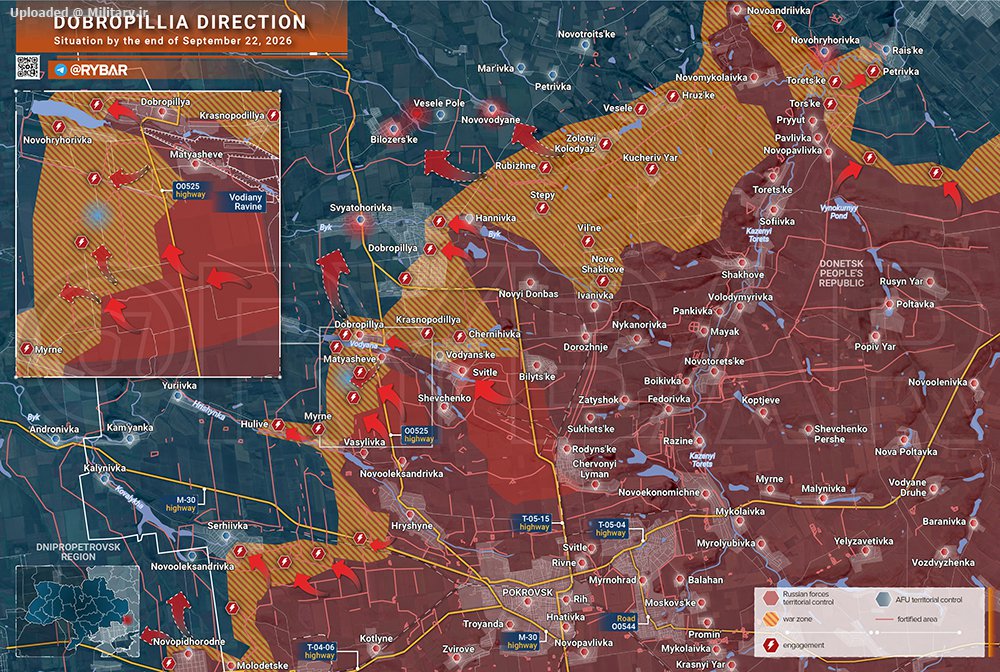1000x672 pixels.
Task: Click the 'Myrnohrad' town label
Action: tap(612, 580)
